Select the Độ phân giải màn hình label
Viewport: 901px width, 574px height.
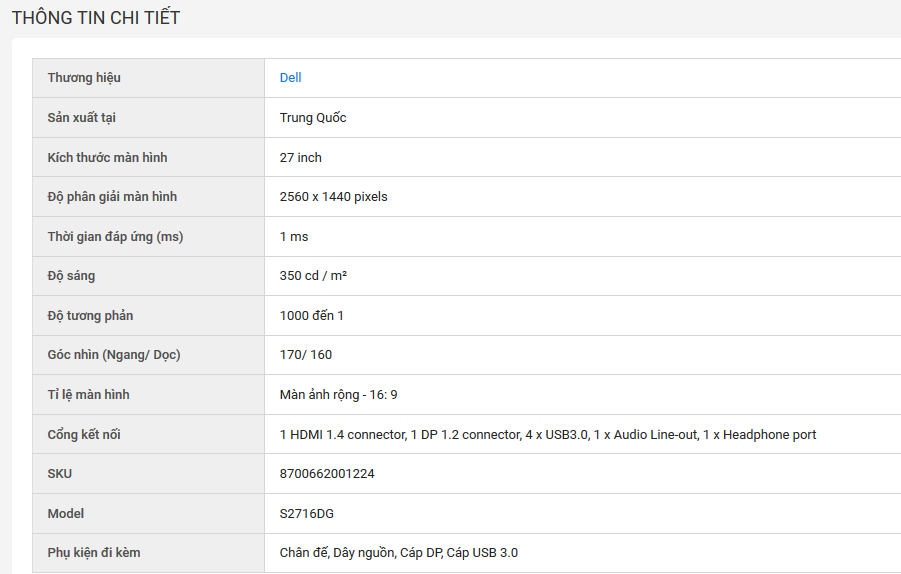(112, 197)
